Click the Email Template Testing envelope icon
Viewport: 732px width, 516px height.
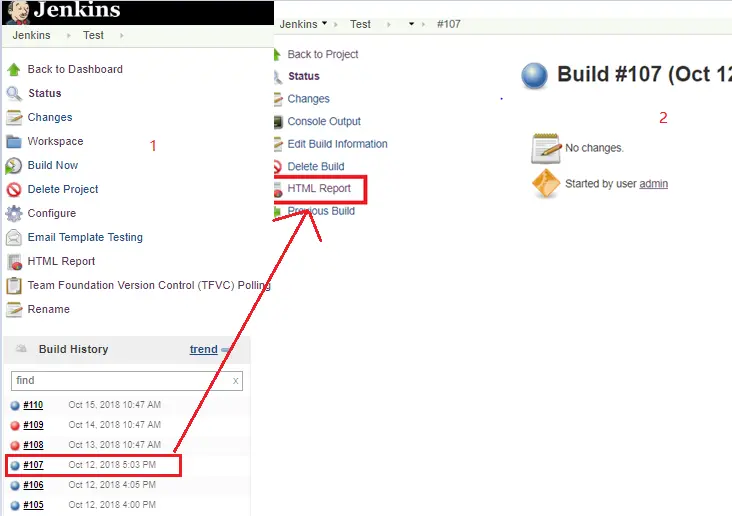[14, 238]
